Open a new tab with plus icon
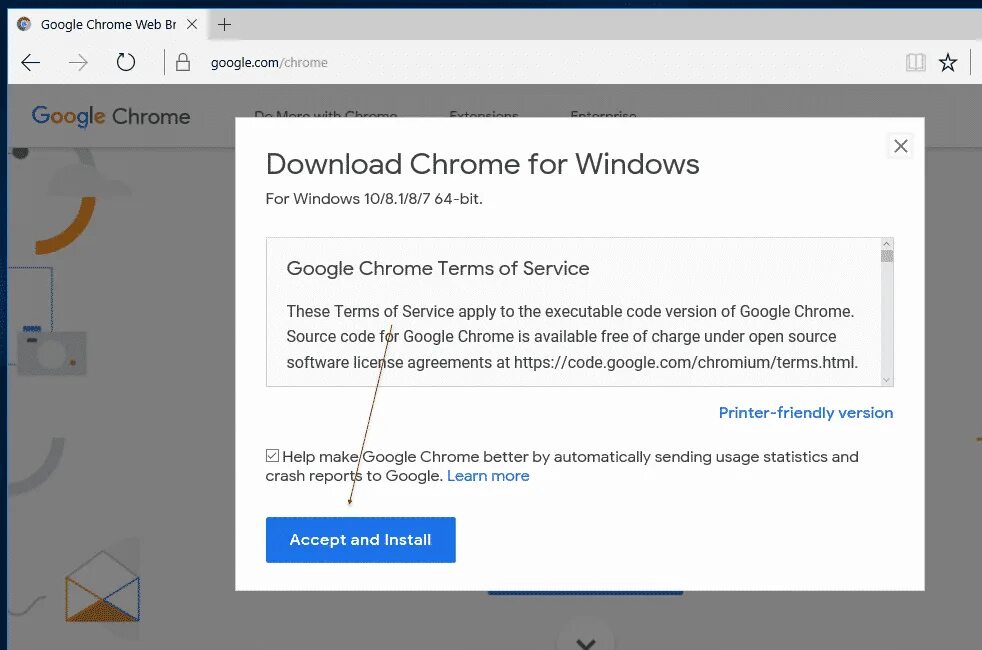Screen dimensions: 982x650 pos(224,24)
